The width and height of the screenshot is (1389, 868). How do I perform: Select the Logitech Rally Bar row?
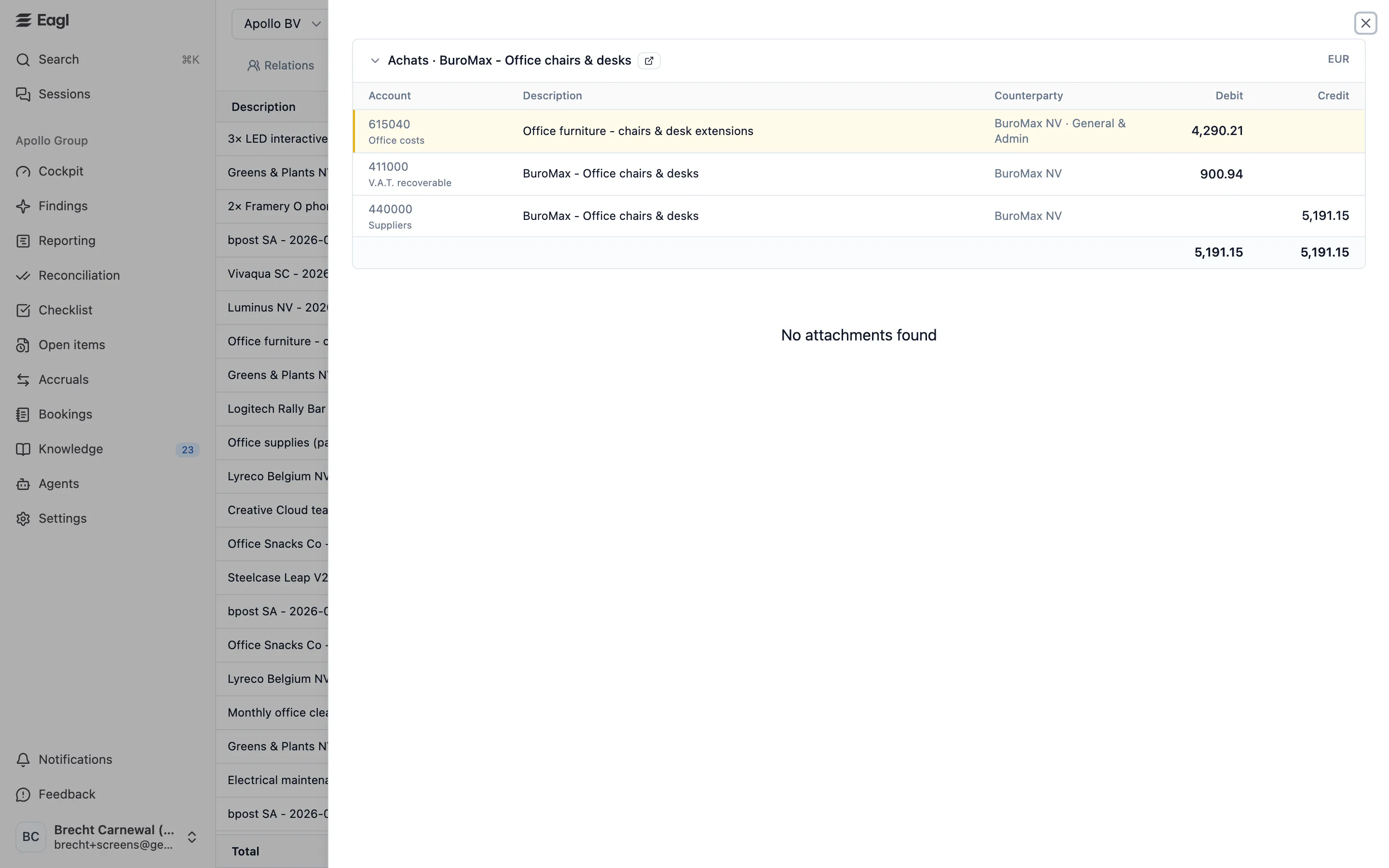click(x=272, y=409)
